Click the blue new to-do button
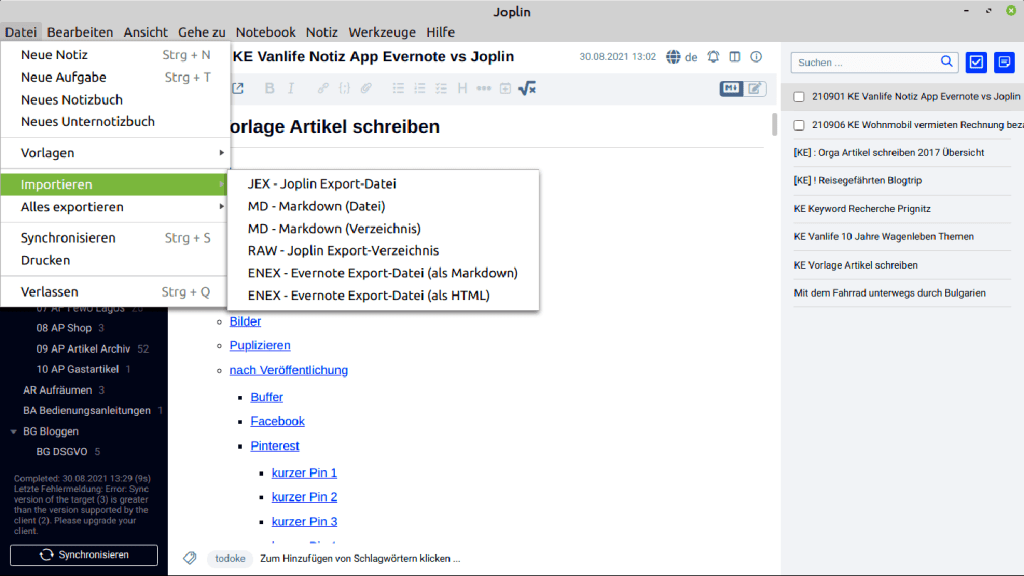The image size is (1024, 576). pos(976,62)
